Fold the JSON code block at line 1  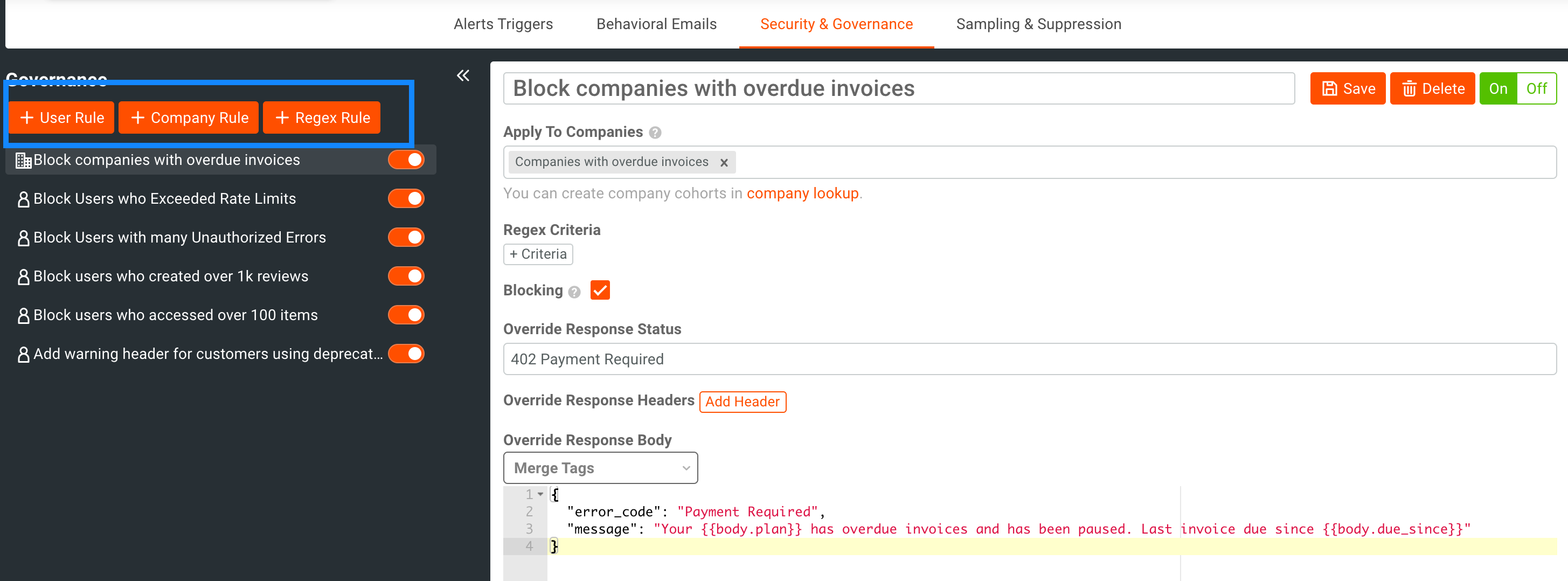(x=540, y=494)
